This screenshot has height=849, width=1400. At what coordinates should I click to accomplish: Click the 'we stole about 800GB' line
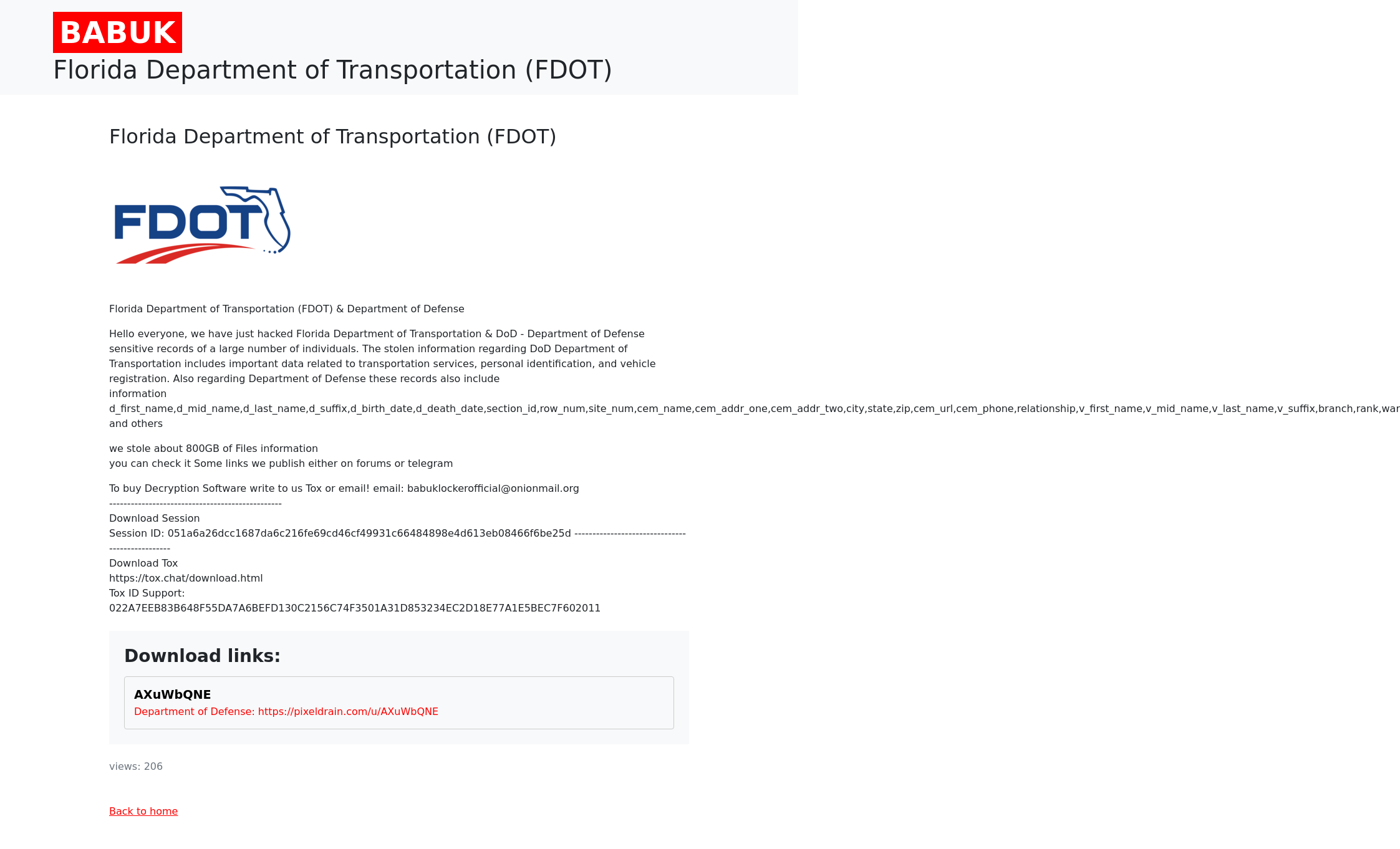coord(213,449)
